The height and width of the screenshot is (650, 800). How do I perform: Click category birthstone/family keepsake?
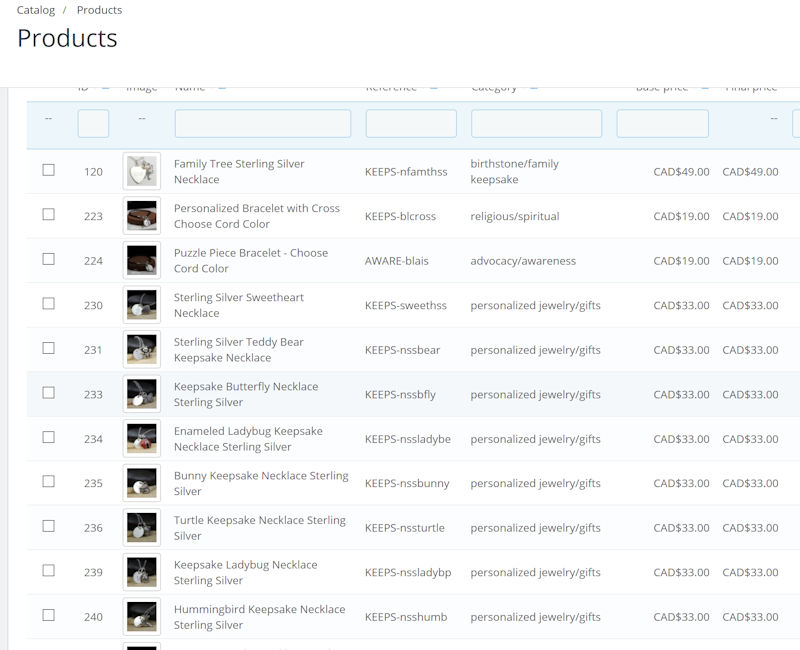click(515, 171)
